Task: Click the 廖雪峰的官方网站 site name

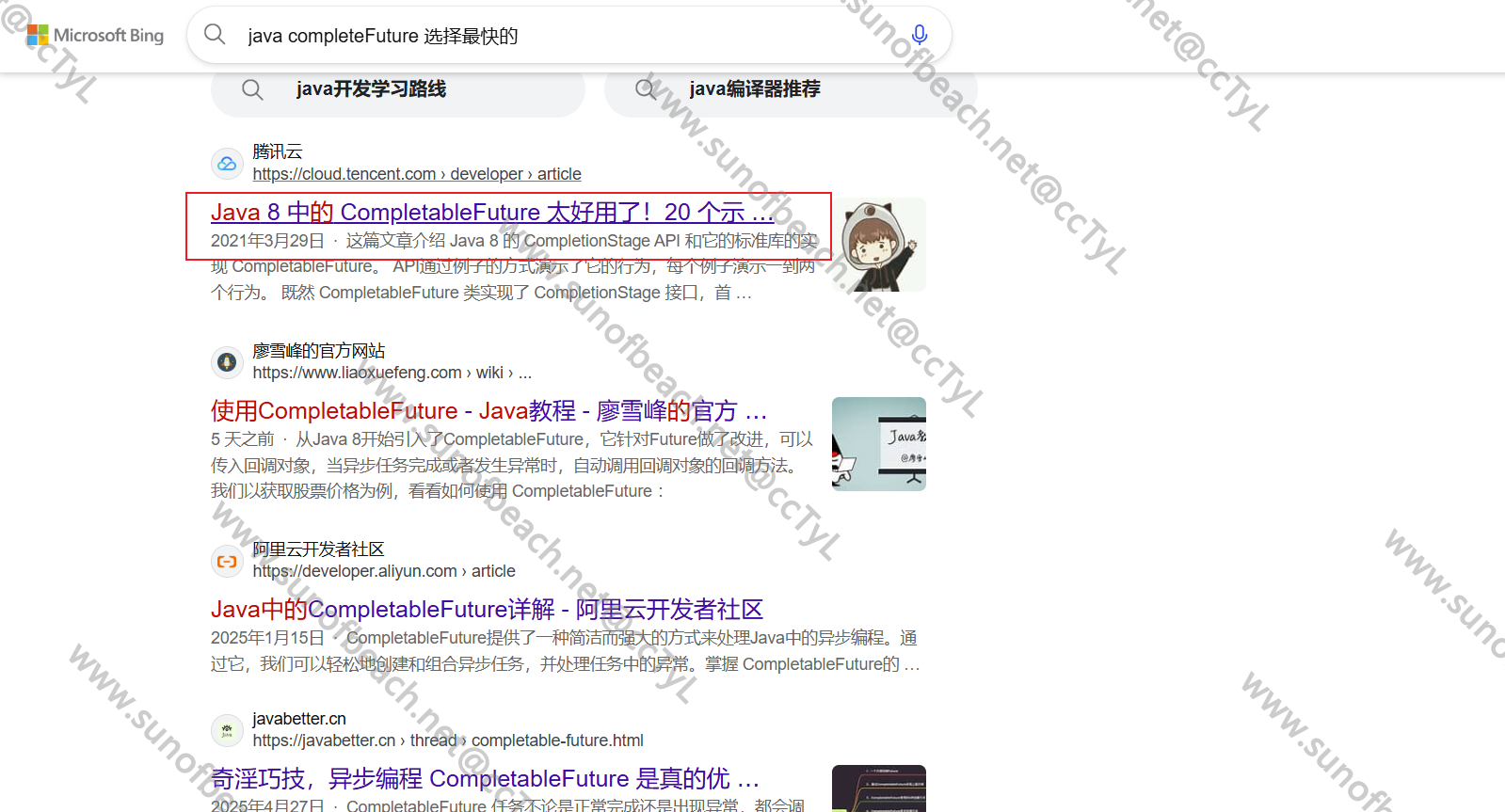Action: [x=319, y=351]
